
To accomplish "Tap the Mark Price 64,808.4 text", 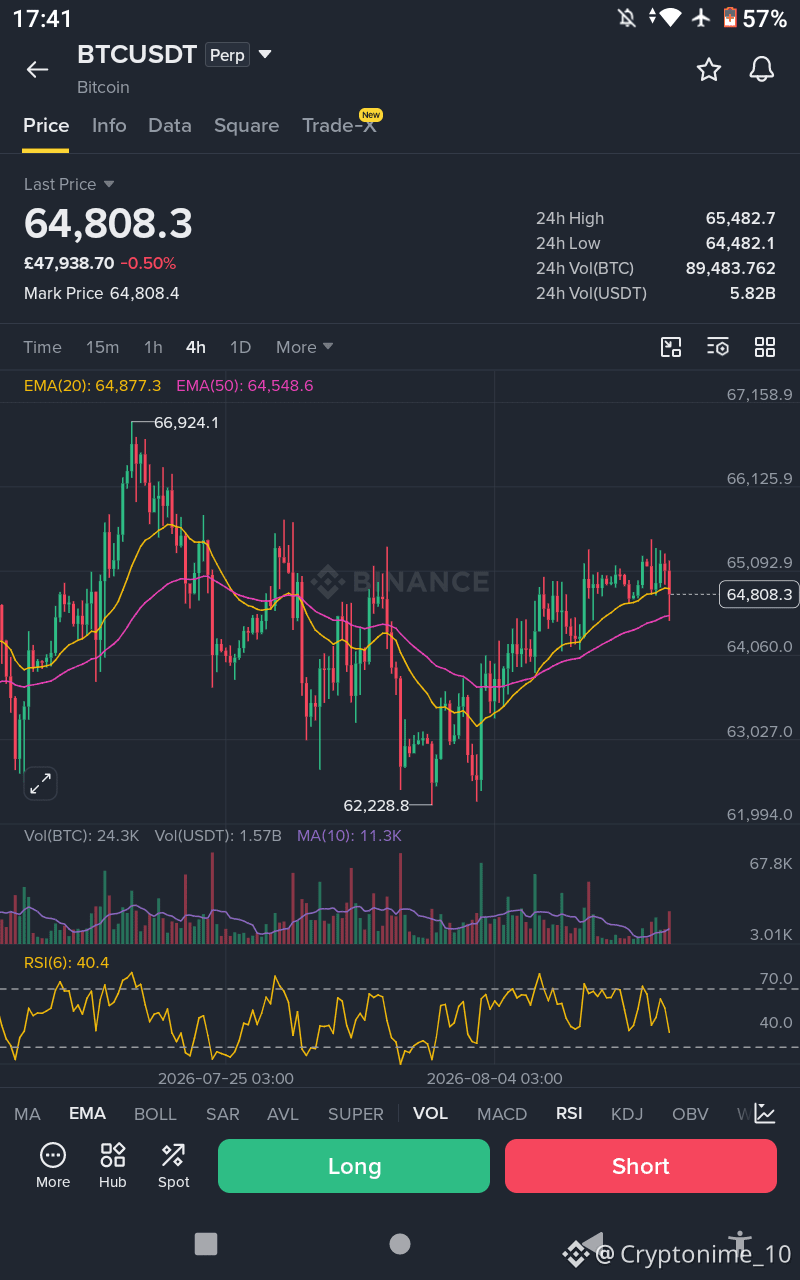I will click(x=102, y=293).
